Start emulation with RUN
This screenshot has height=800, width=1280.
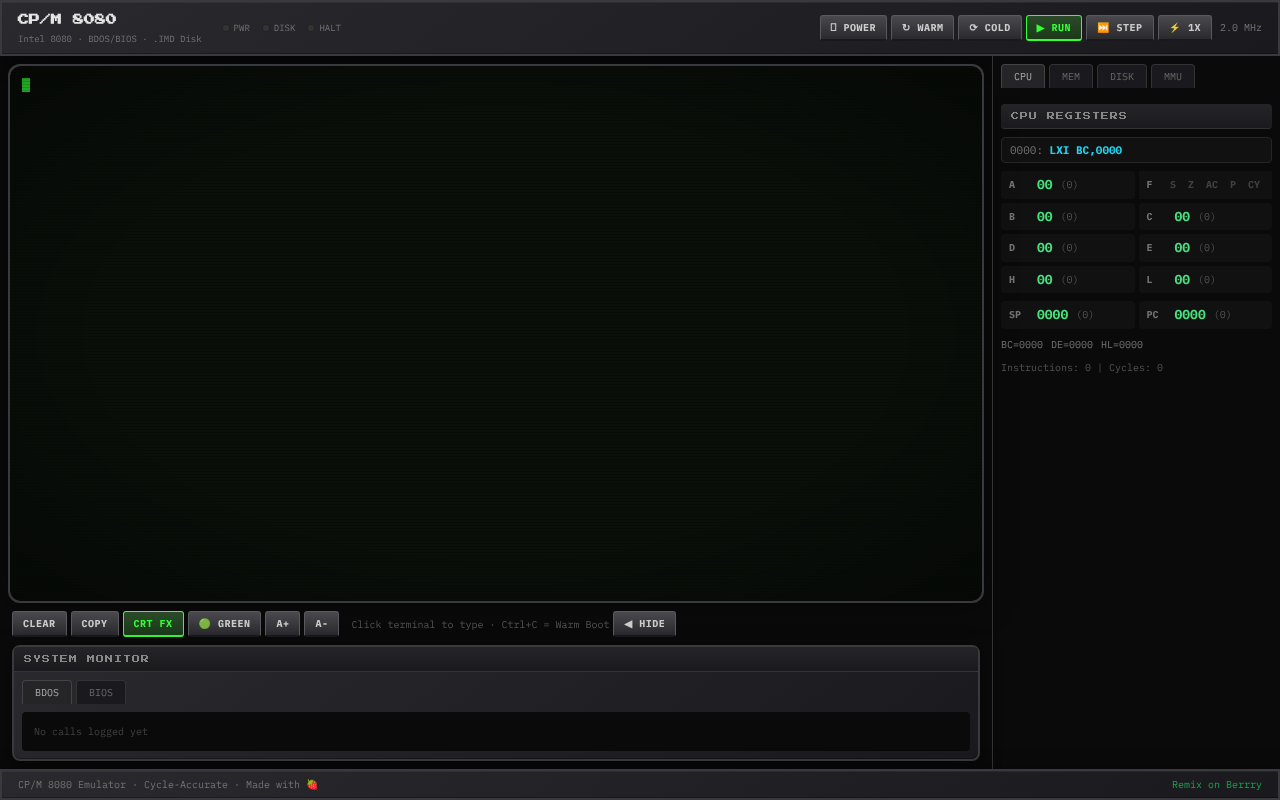coord(1054,28)
